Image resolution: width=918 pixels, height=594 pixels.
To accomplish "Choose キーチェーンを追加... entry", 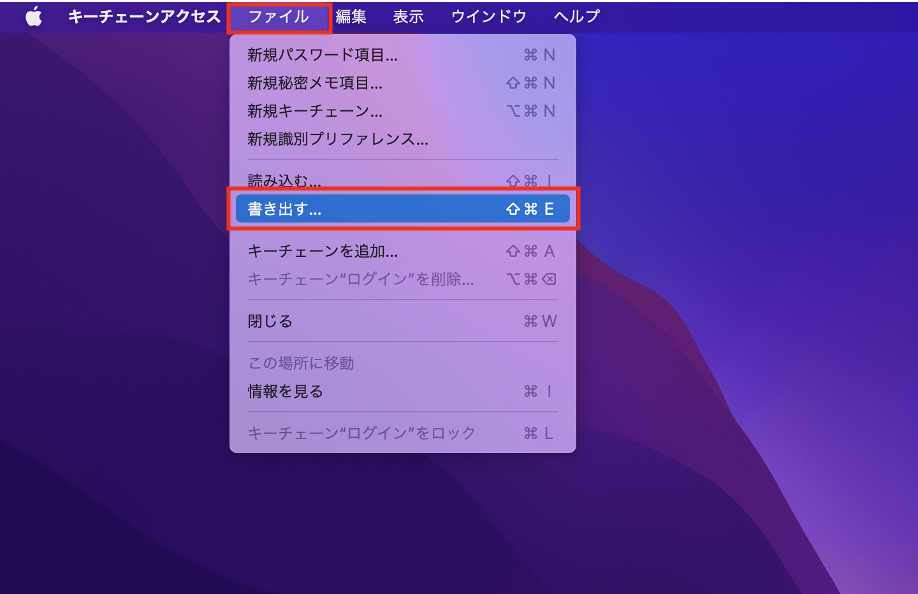I will tap(402, 251).
